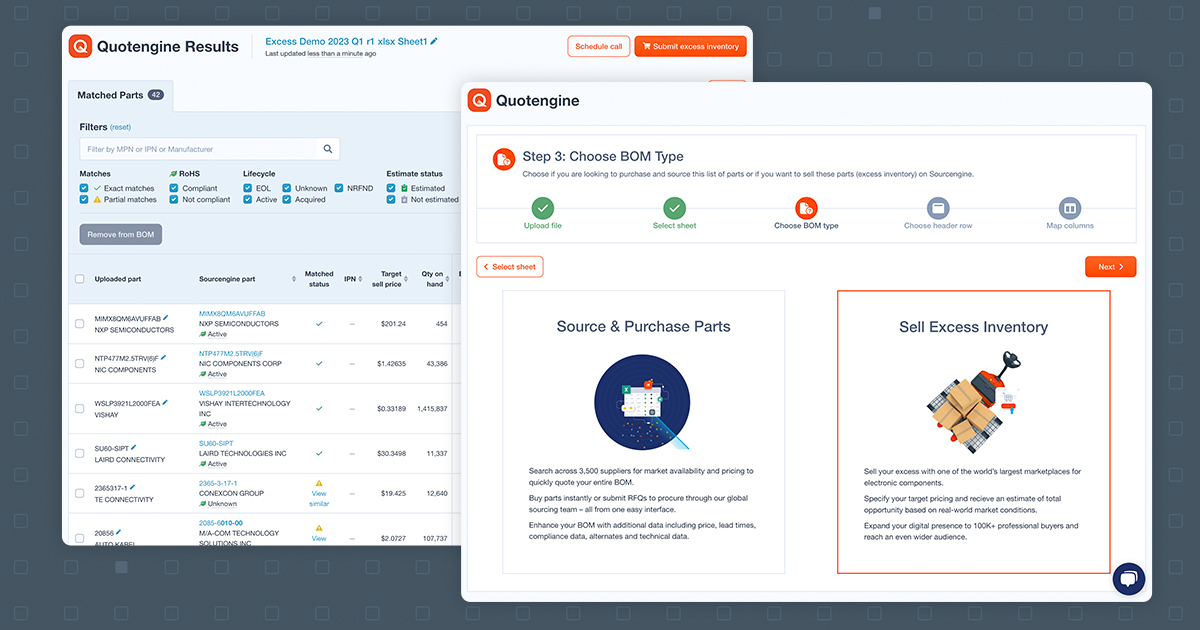Click the Next button

coord(1110,267)
